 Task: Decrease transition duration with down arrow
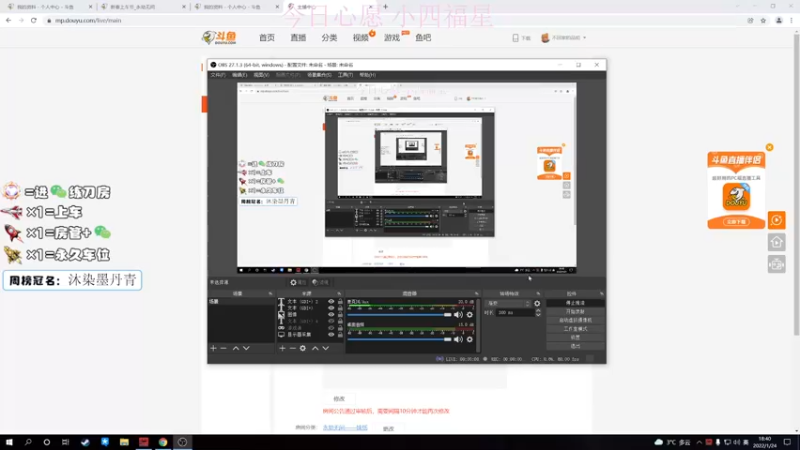pos(538,315)
